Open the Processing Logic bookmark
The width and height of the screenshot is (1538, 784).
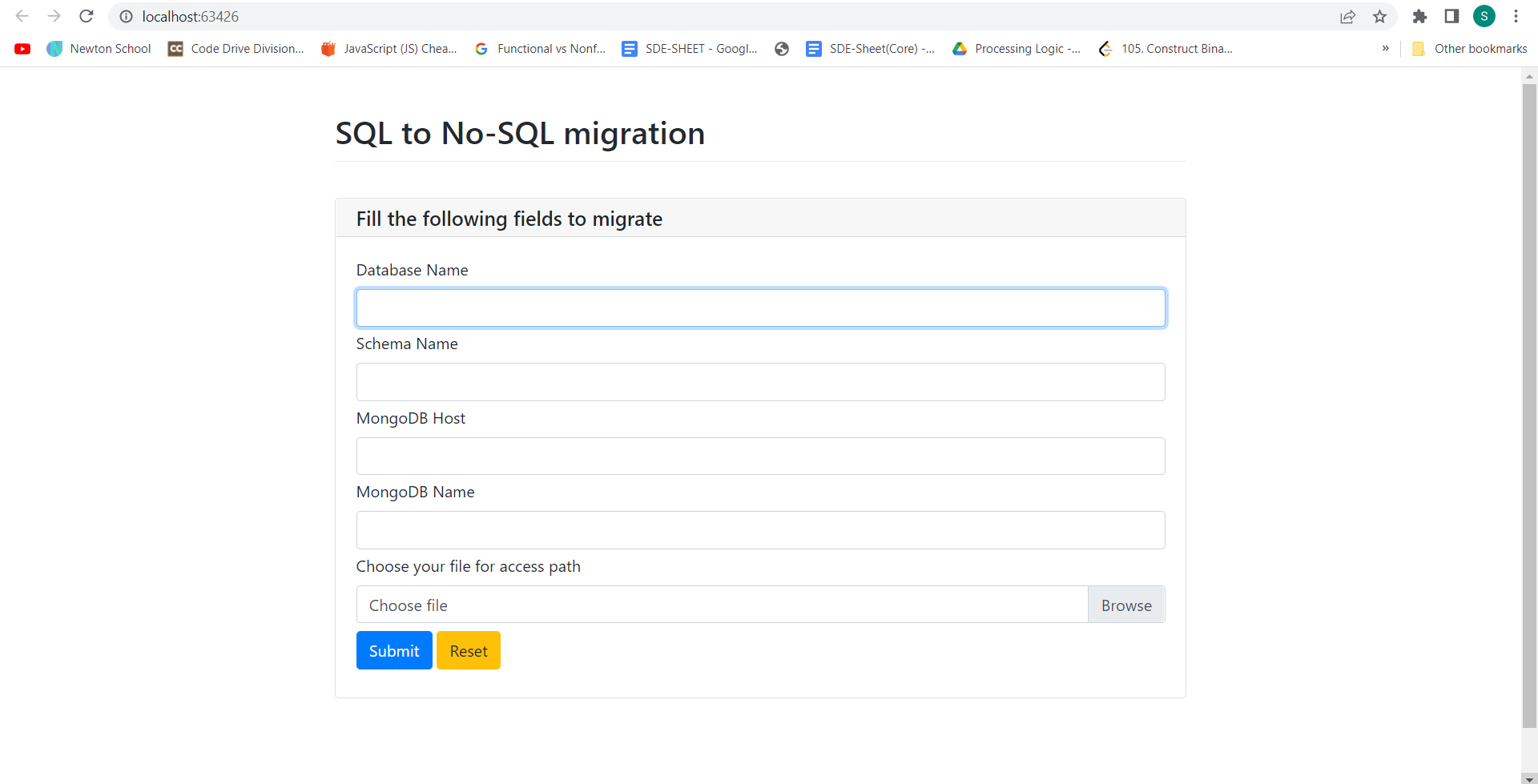[1016, 49]
